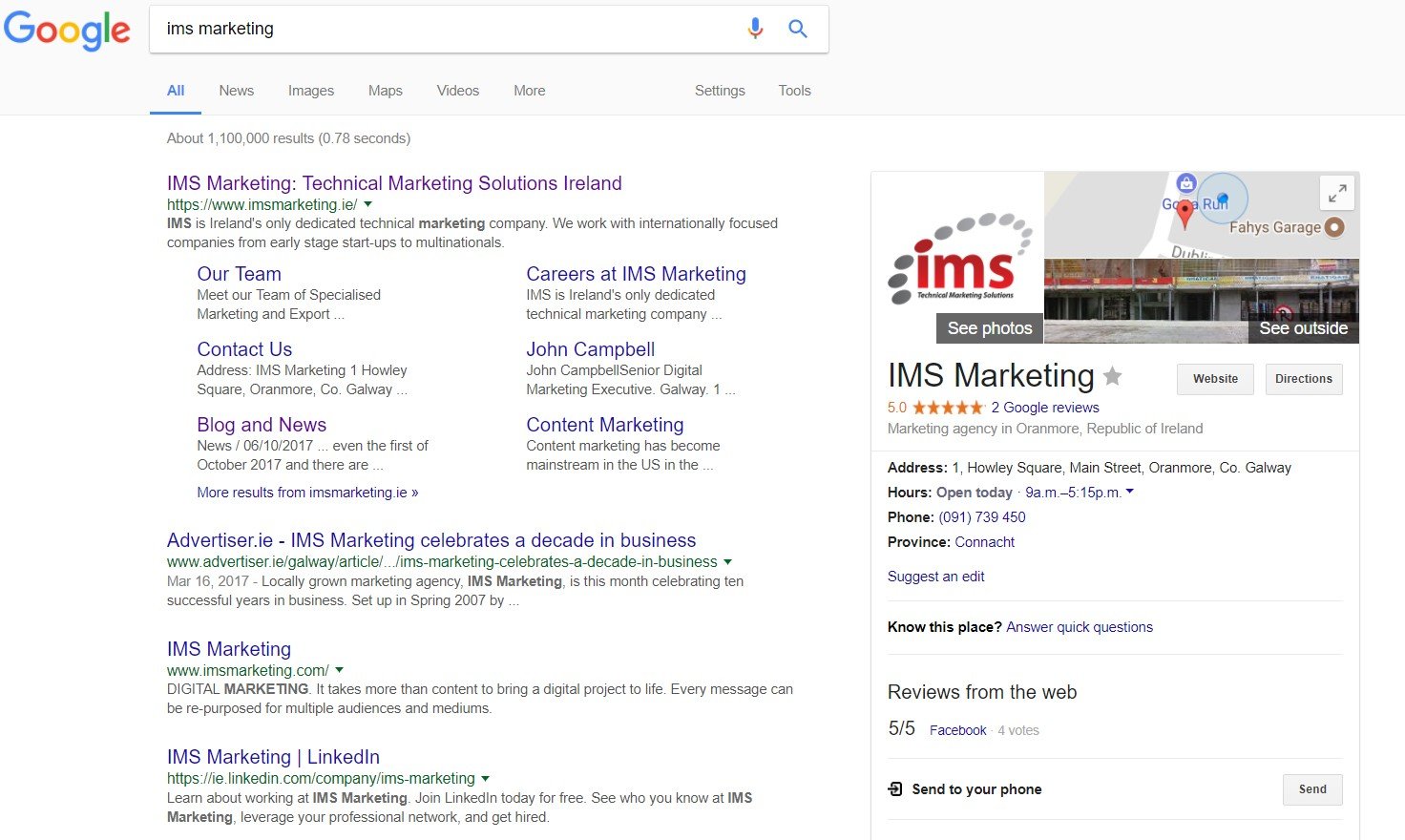
Task: Activate voice search microphone icon
Action: (x=755, y=29)
